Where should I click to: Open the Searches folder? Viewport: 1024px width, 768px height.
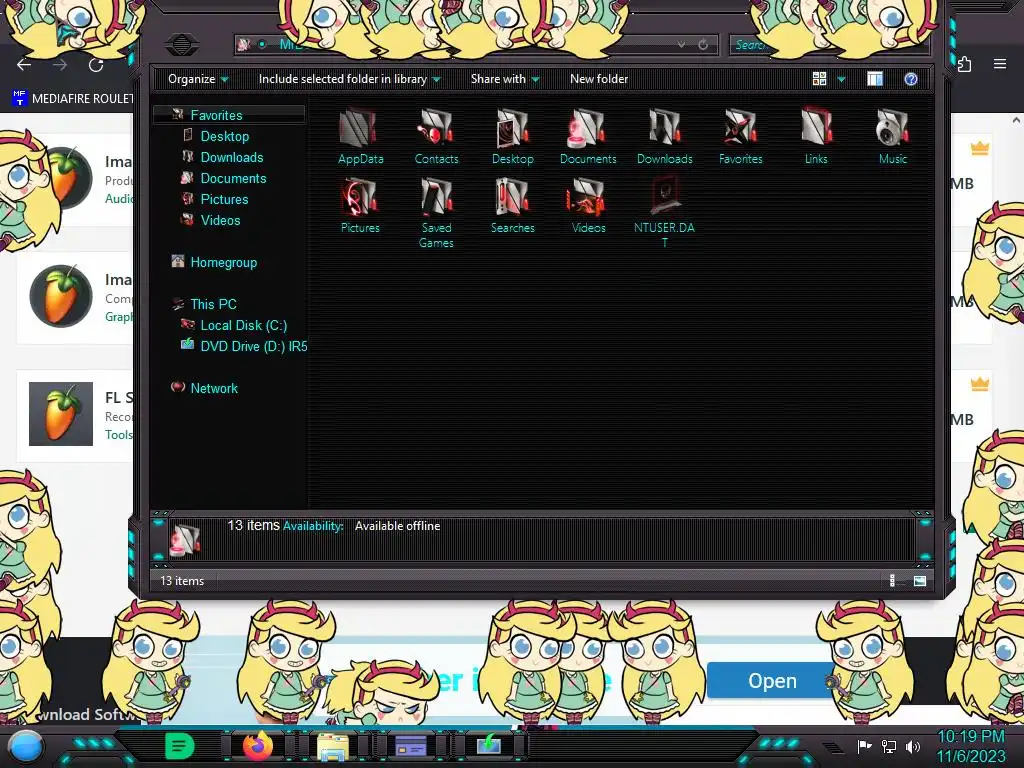513,206
